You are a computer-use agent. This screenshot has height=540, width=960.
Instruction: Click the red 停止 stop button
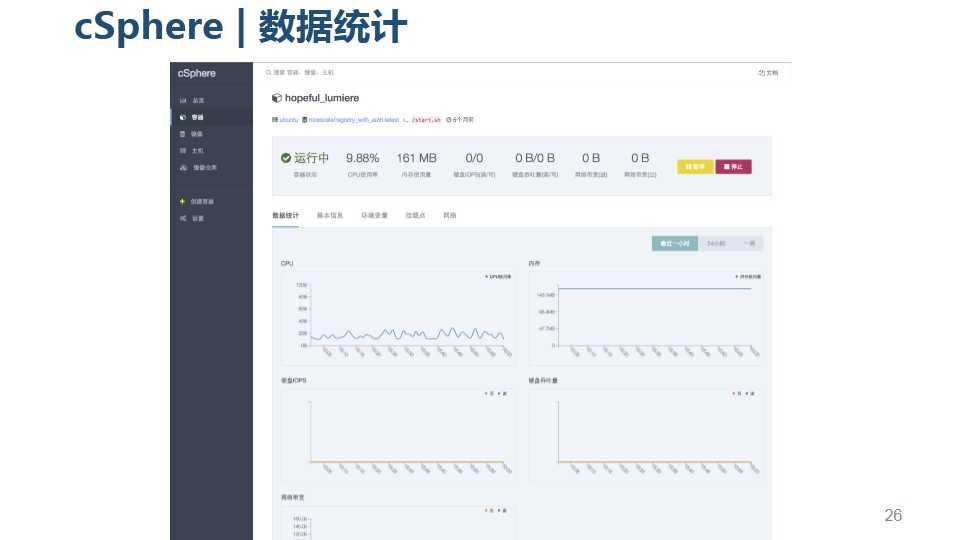pyautogui.click(x=733, y=167)
